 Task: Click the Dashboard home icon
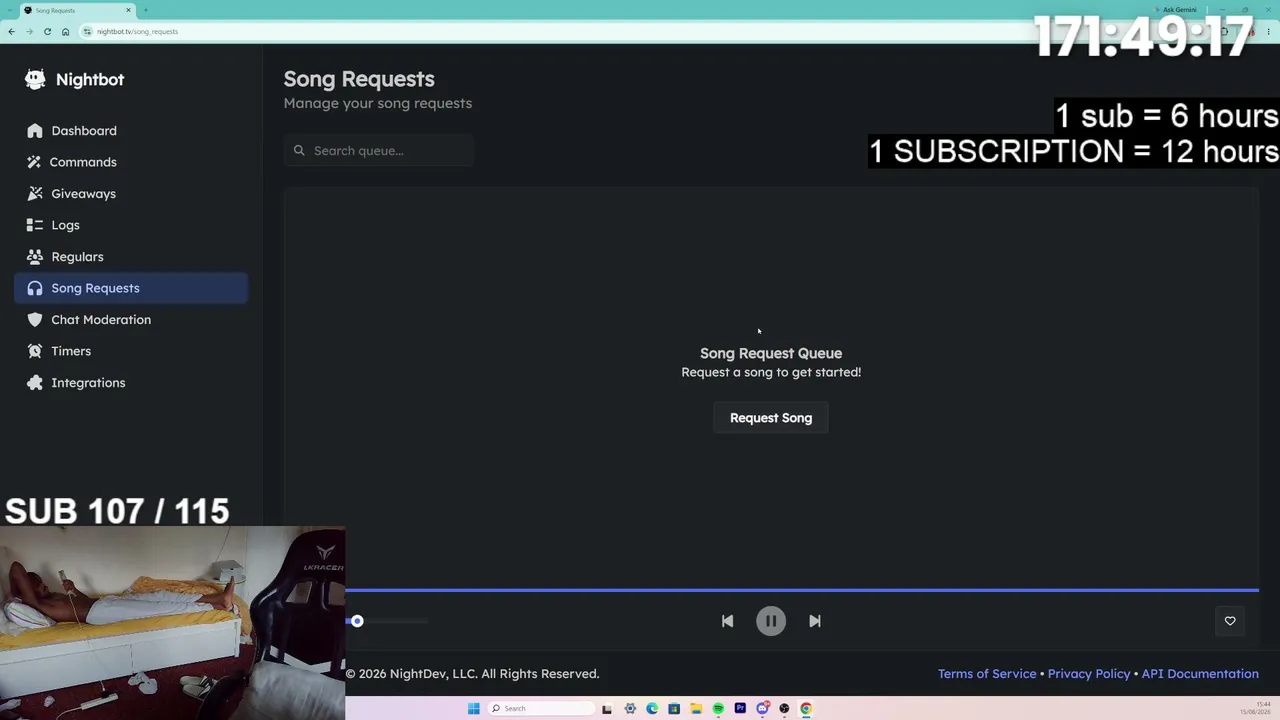tap(35, 131)
